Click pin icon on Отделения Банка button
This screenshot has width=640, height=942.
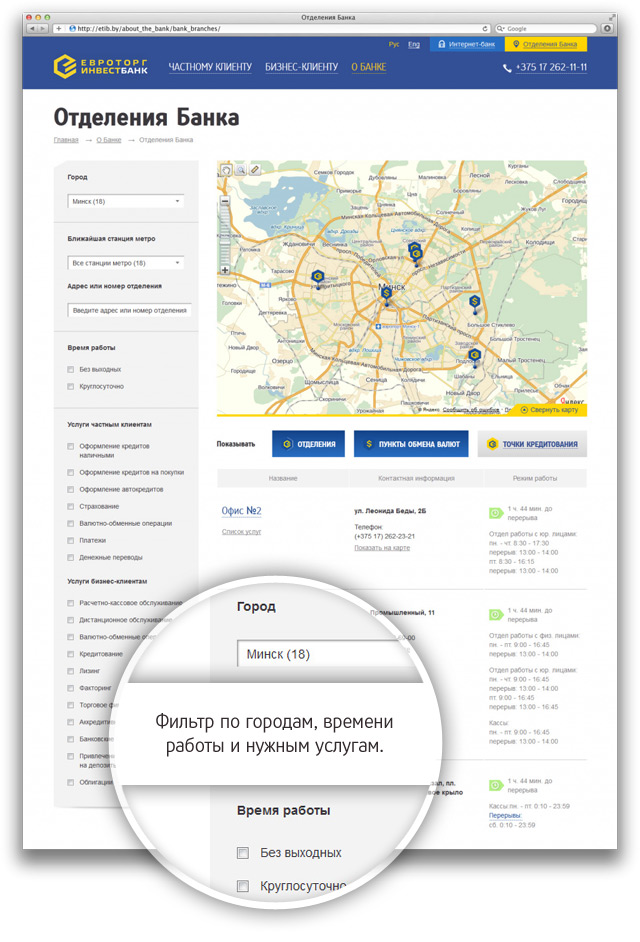(516, 44)
